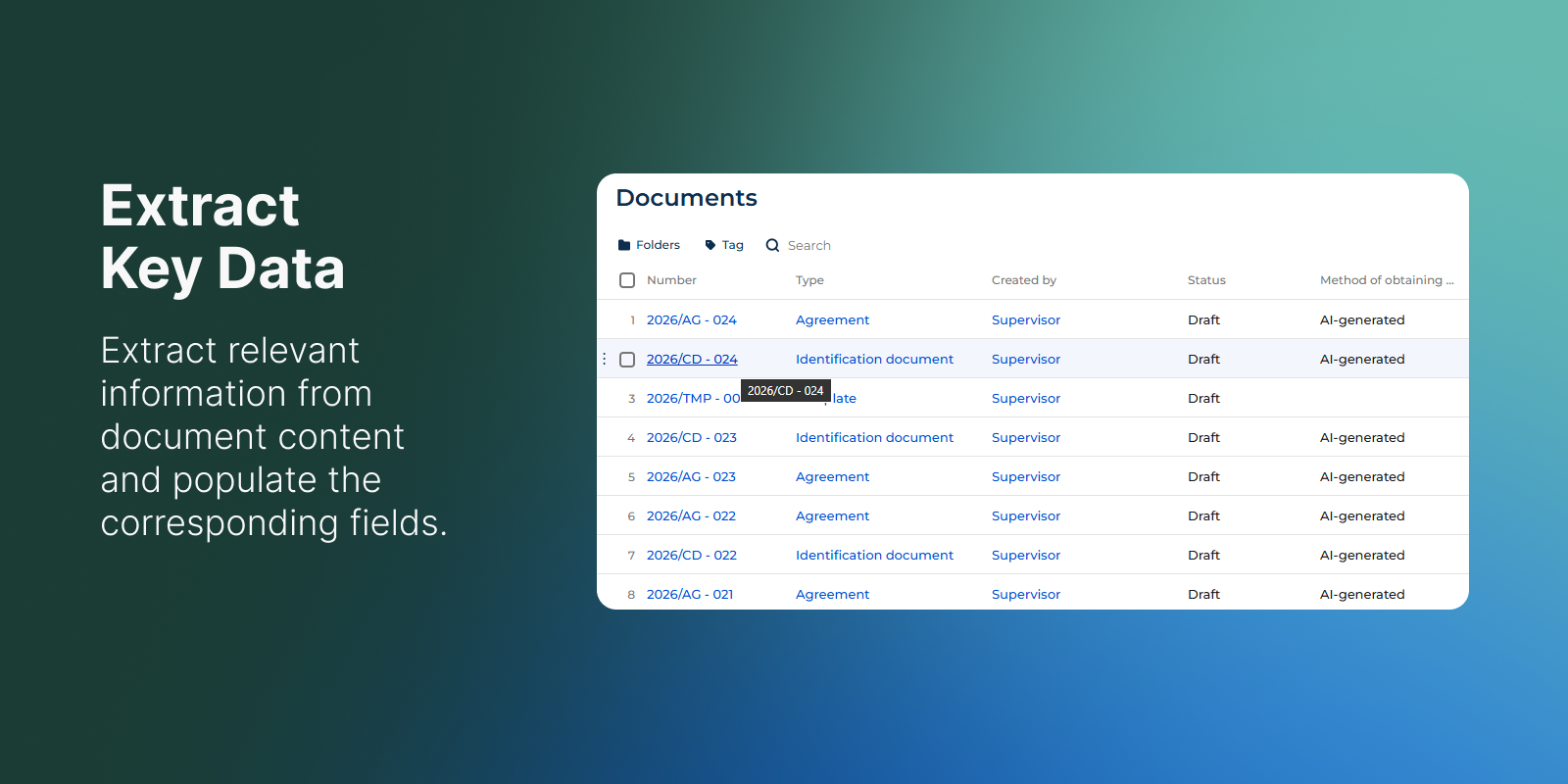
Task: Sort by the Created by column
Action: 1023,280
